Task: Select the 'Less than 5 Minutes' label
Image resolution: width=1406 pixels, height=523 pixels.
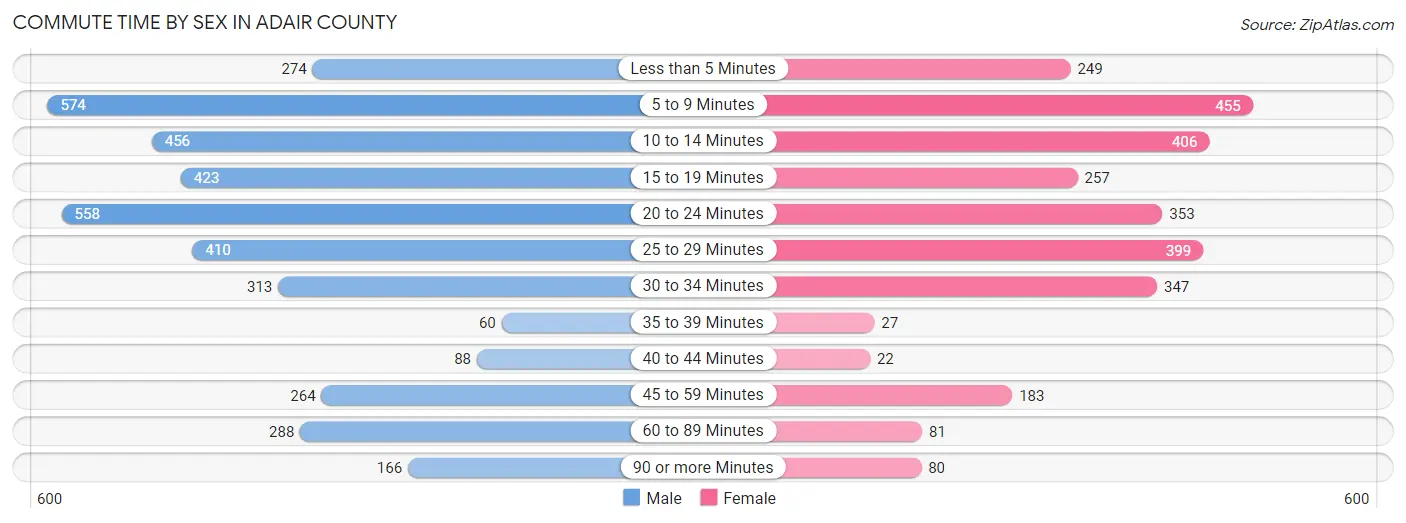Action: [x=703, y=69]
